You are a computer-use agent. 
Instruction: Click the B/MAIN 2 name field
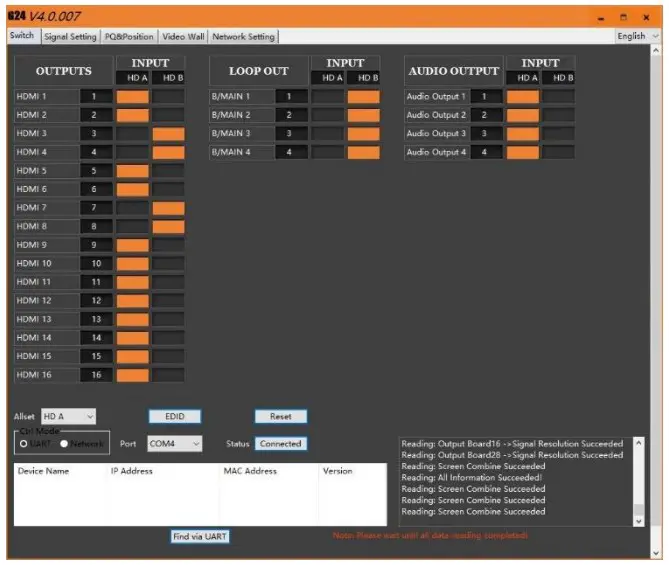(242, 115)
